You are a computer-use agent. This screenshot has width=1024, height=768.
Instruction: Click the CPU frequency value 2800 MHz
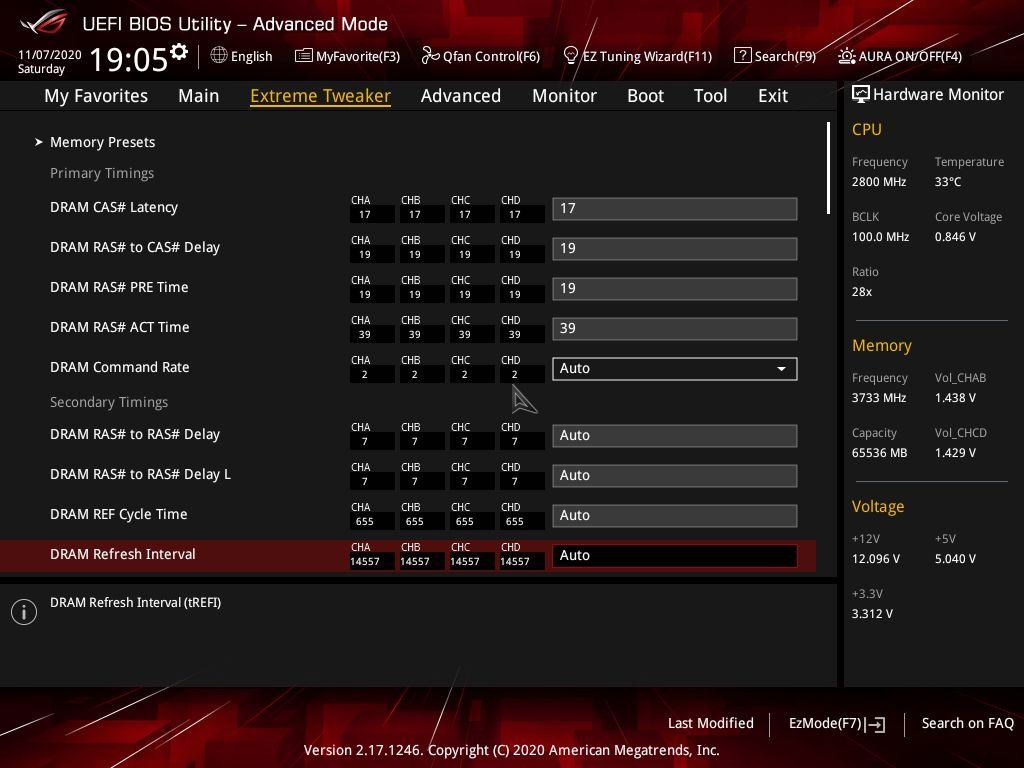point(878,182)
